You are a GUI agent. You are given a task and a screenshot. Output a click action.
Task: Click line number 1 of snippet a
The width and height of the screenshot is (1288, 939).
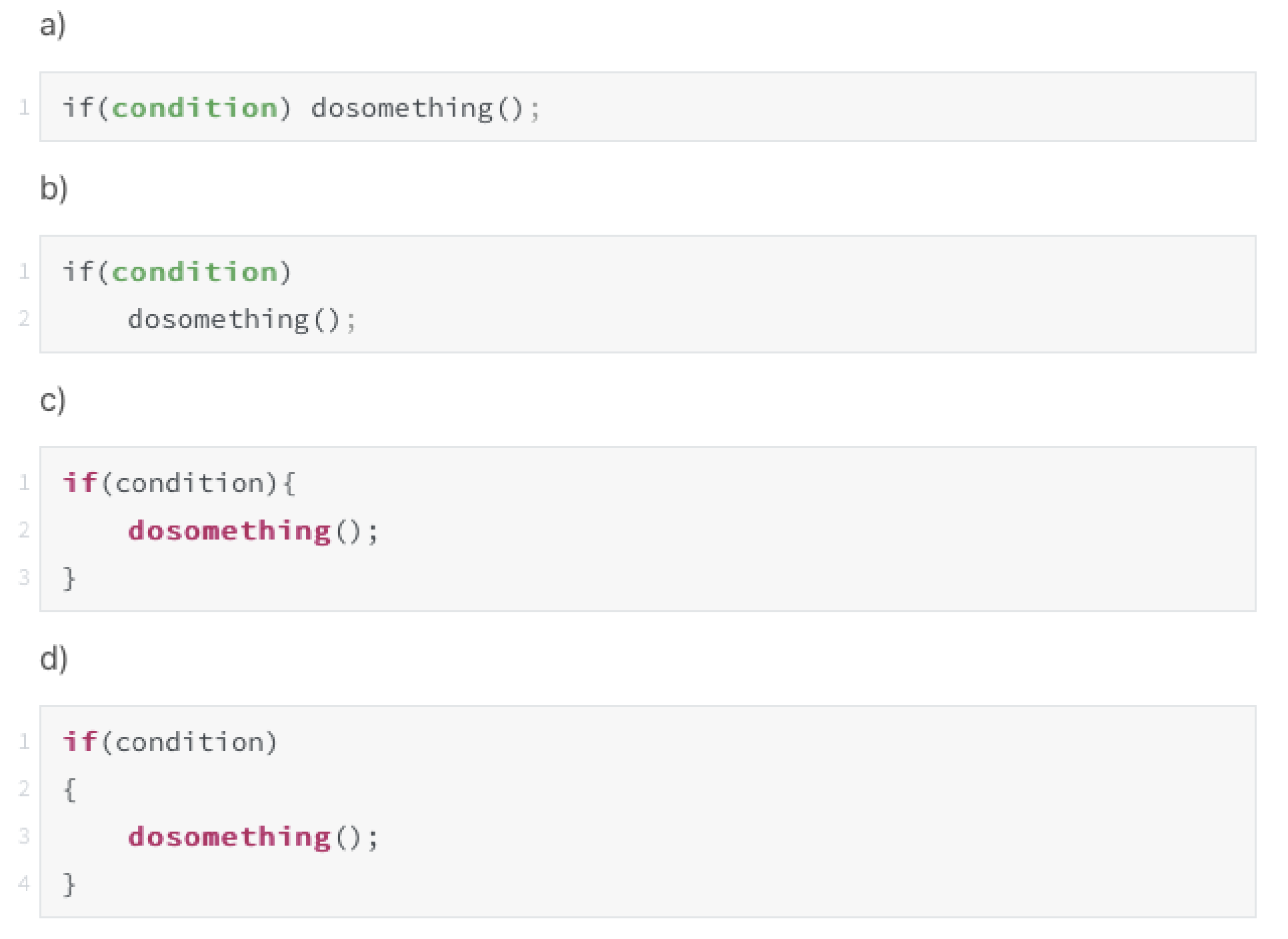click(25, 107)
